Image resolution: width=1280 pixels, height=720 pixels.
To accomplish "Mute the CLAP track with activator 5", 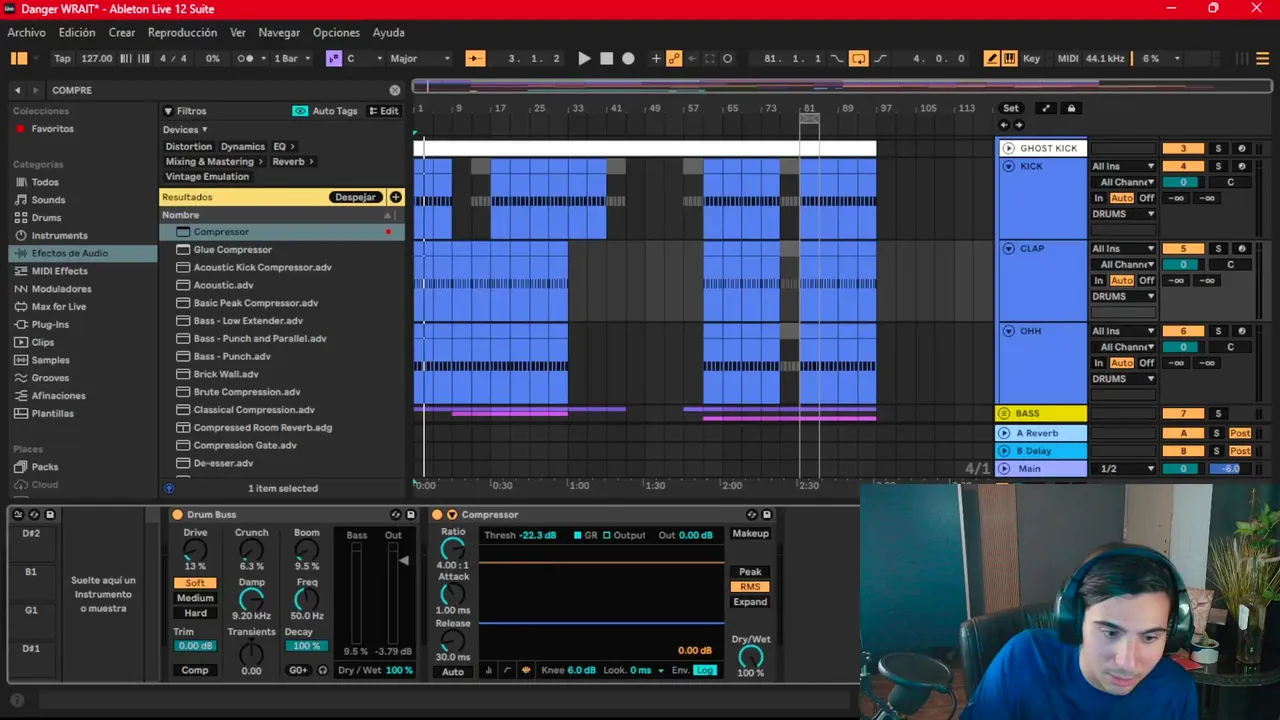I will 1183,249.
